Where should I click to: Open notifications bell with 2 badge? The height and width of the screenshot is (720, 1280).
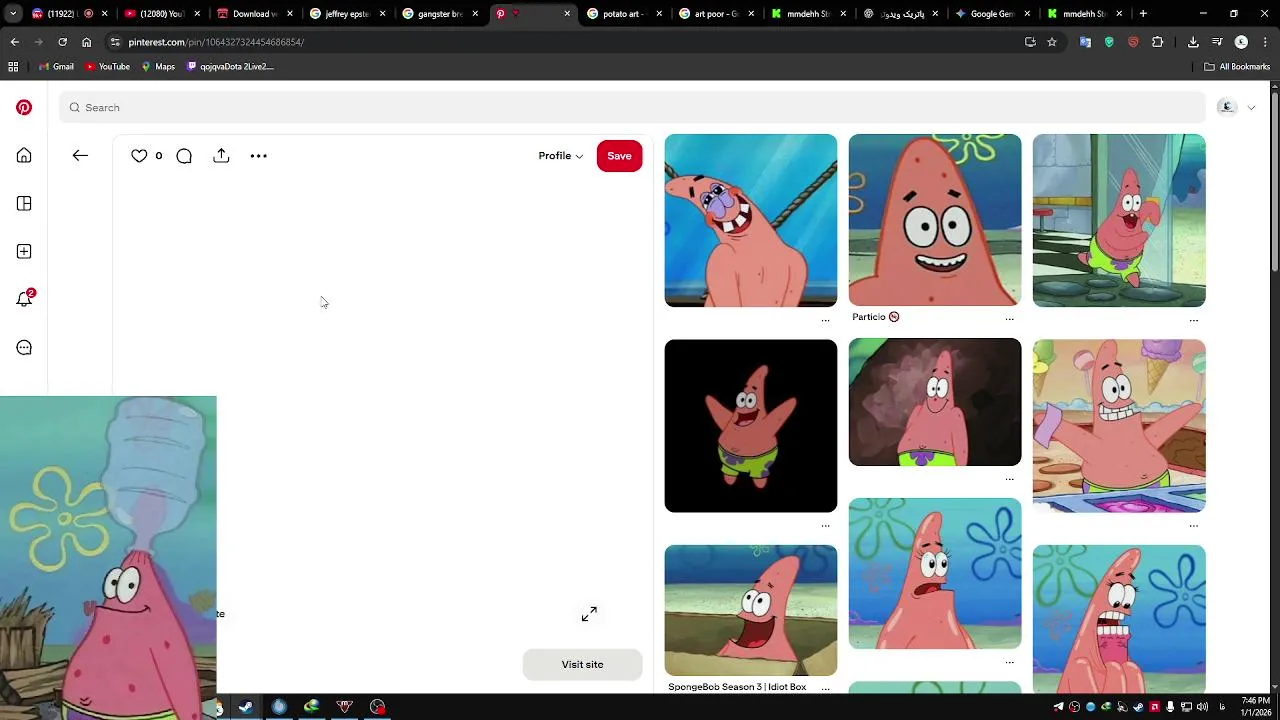25,298
